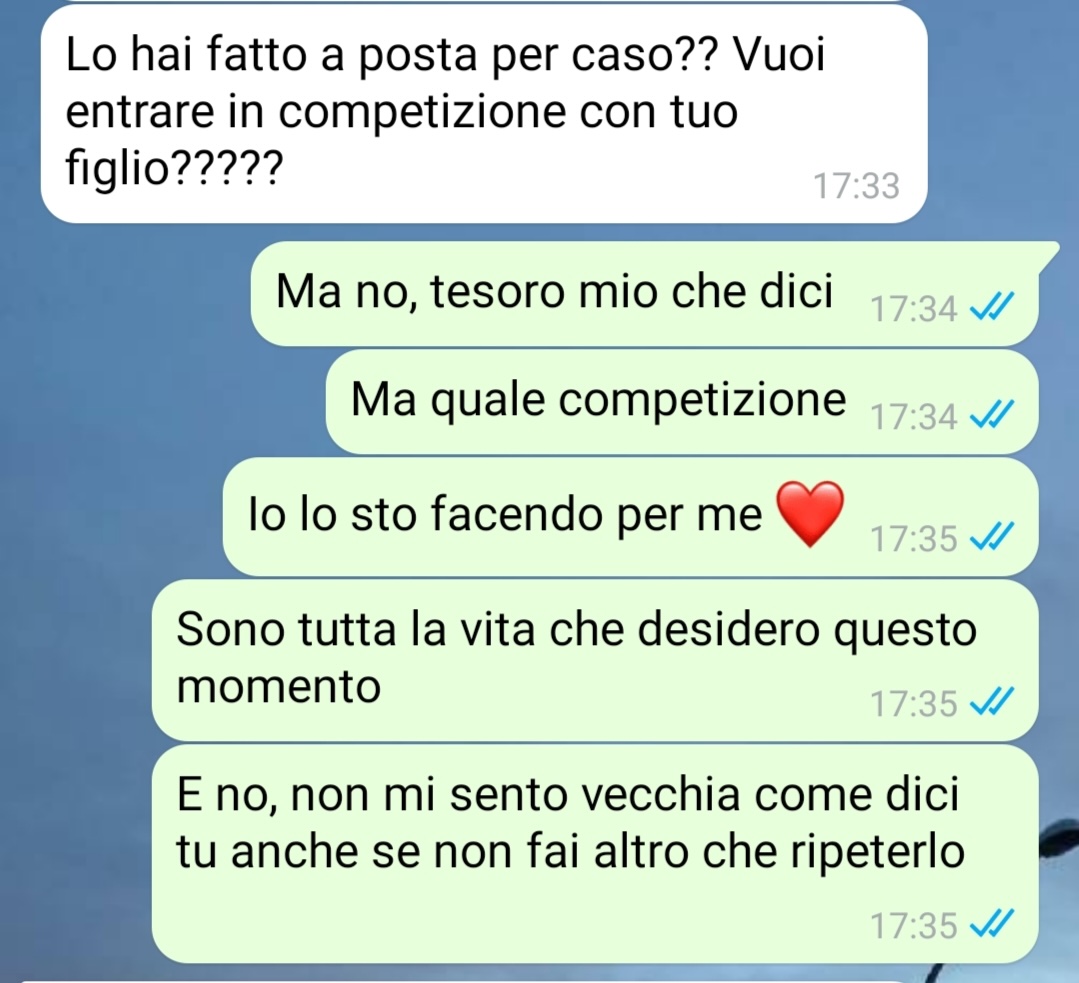Screen dimensions: 1079x983
Task: Select 'E no, non mi sento vecchia' message
Action: click(x=595, y=854)
